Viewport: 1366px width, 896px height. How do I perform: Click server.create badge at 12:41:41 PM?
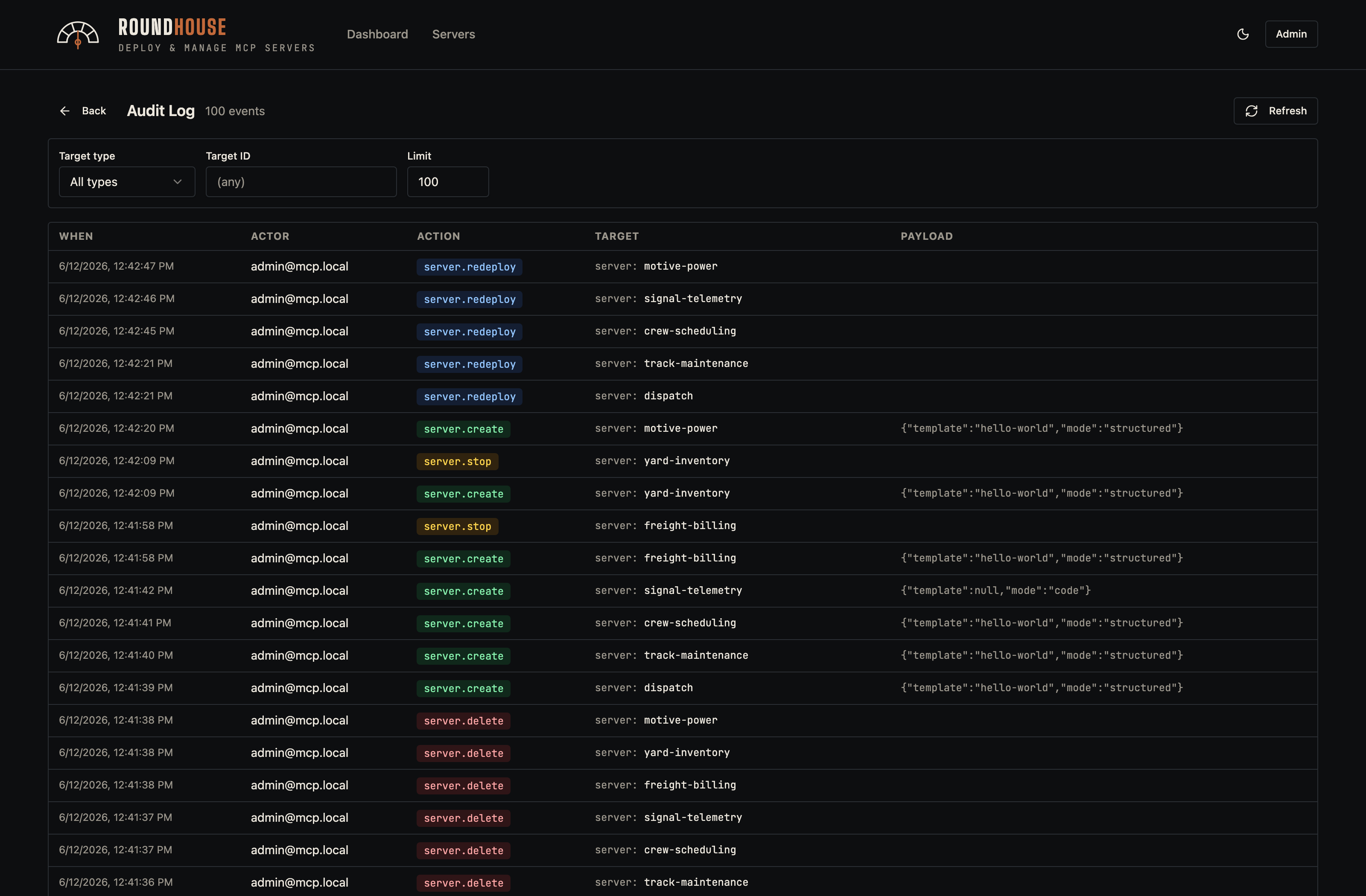point(463,623)
